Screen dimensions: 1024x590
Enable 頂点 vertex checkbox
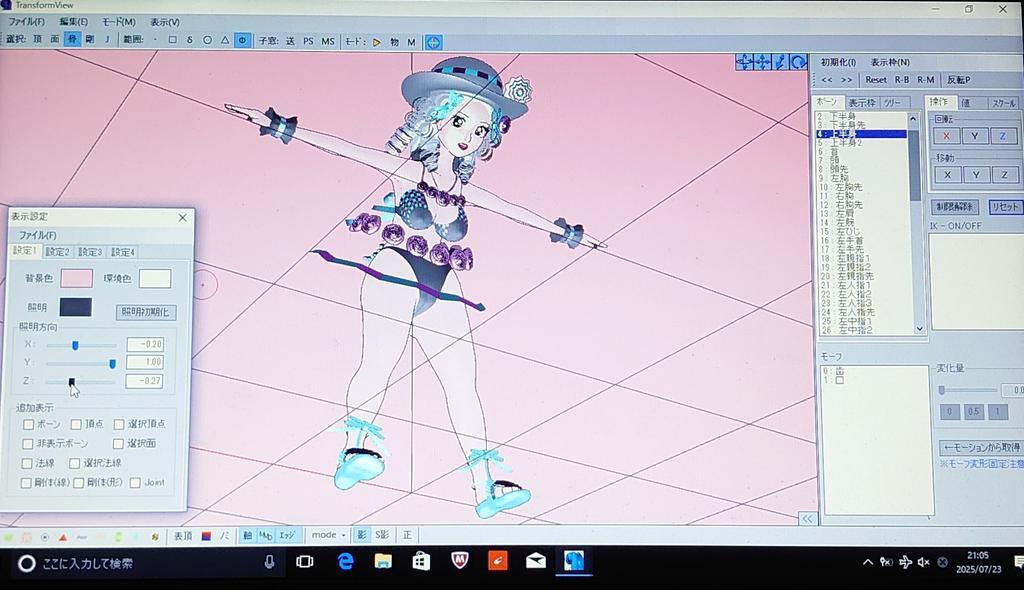point(76,424)
